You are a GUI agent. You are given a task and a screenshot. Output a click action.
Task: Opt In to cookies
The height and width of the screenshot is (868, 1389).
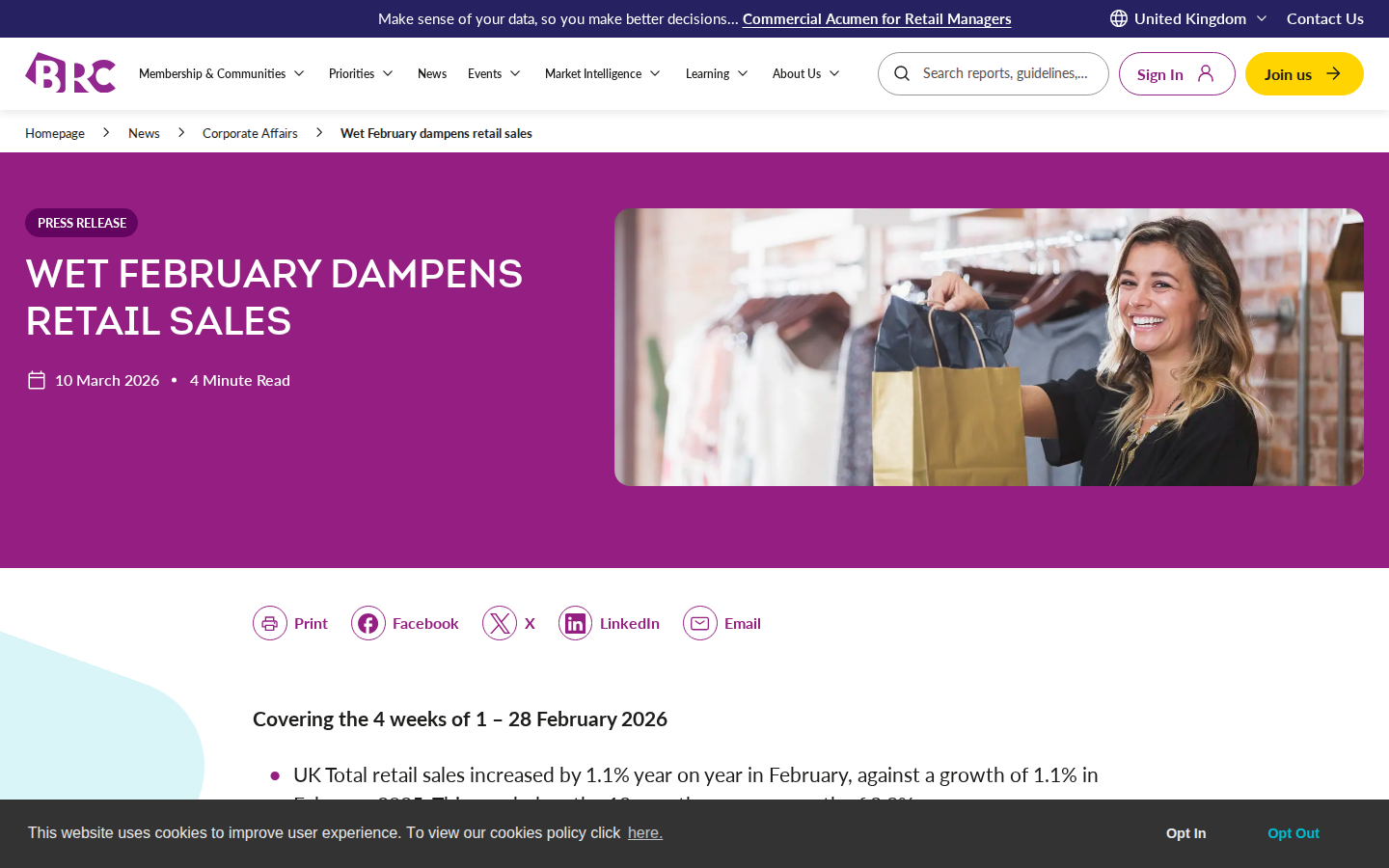point(1185,833)
